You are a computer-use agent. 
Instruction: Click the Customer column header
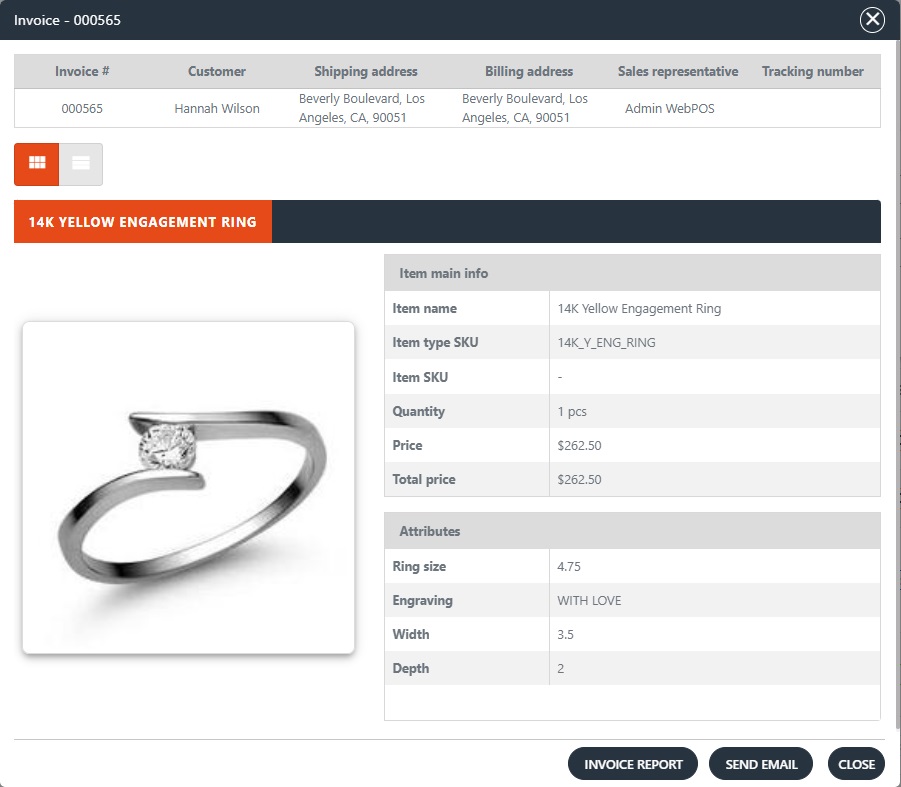click(x=217, y=72)
